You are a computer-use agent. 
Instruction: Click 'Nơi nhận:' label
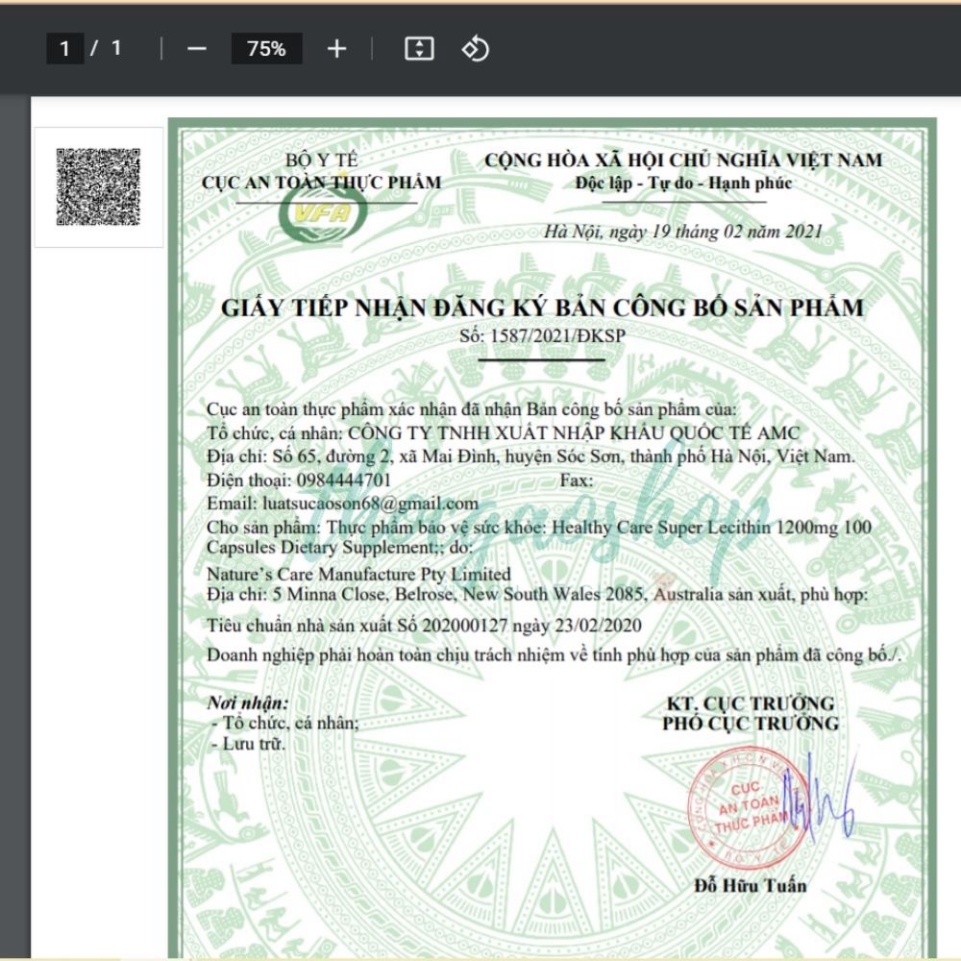tap(248, 702)
